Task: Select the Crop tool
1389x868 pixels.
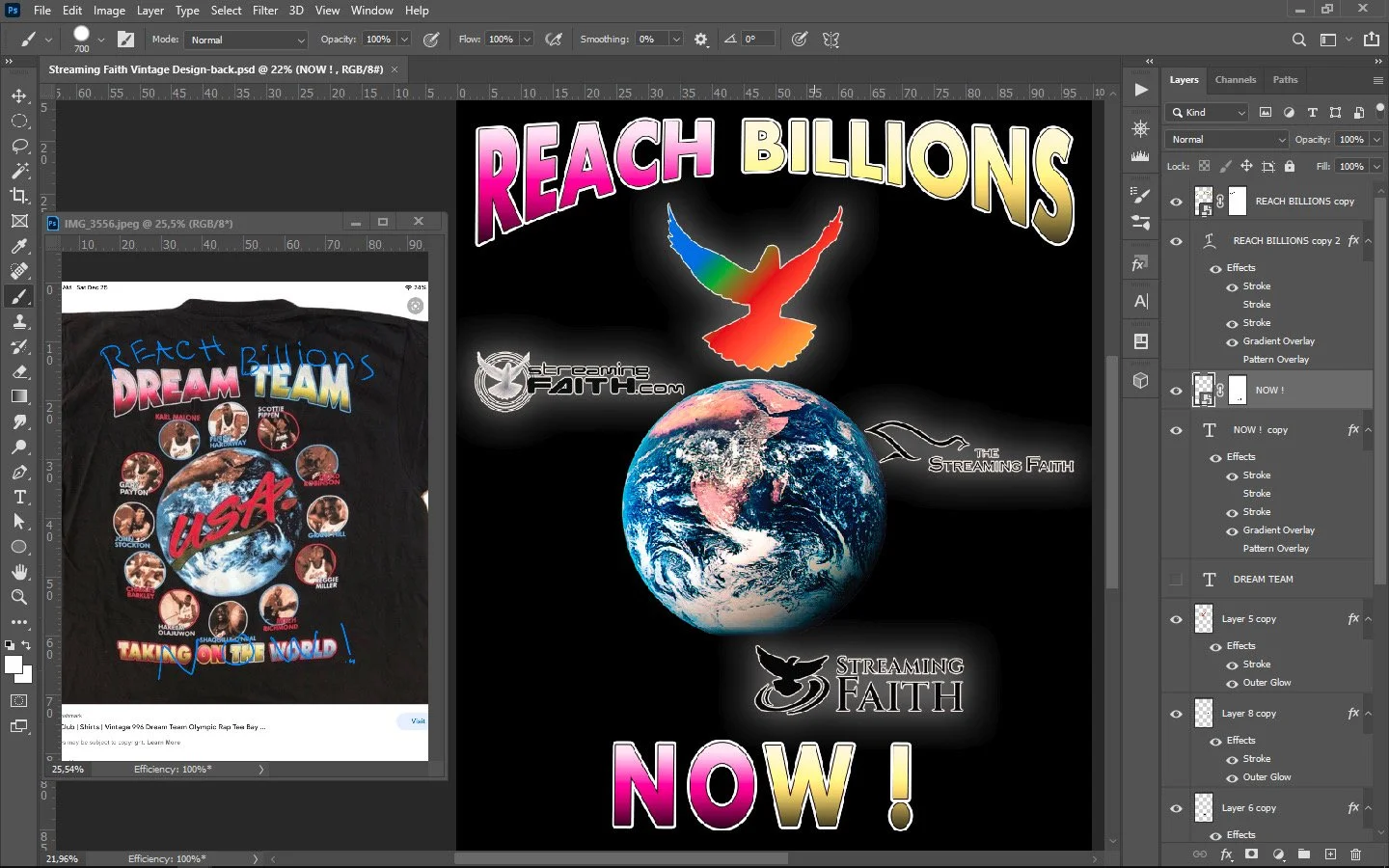Action: click(x=19, y=196)
